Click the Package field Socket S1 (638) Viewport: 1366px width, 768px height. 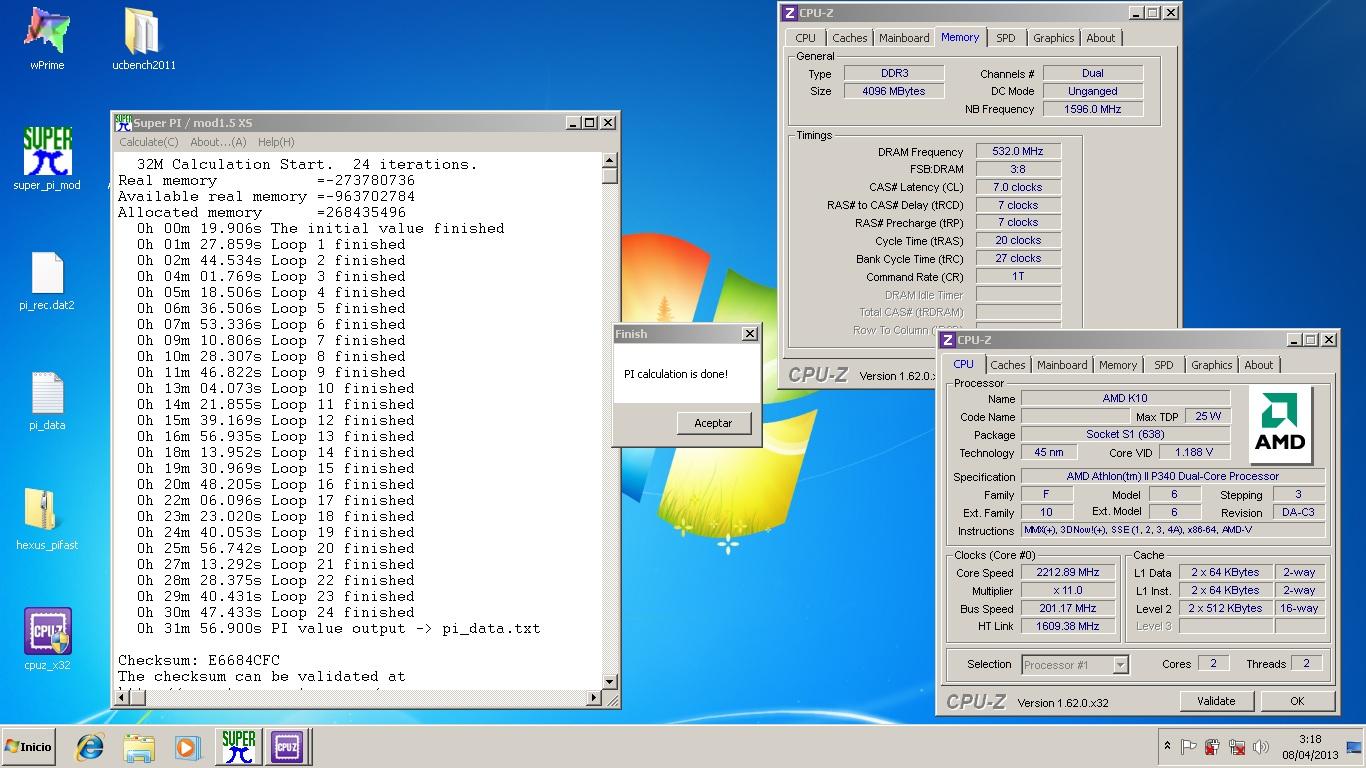pos(1125,435)
